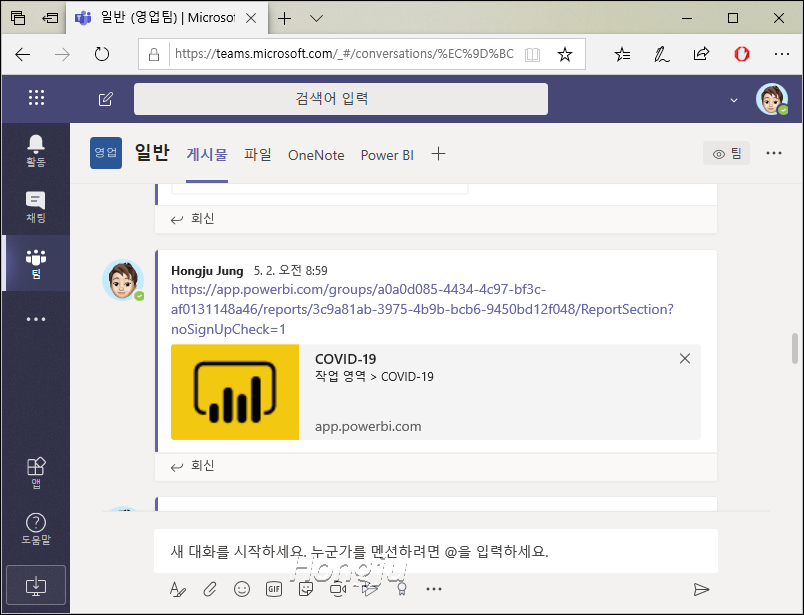This screenshot has width=804, height=615.
Task: Select the 일반 (영업팀) browser tab
Action: (x=167, y=18)
